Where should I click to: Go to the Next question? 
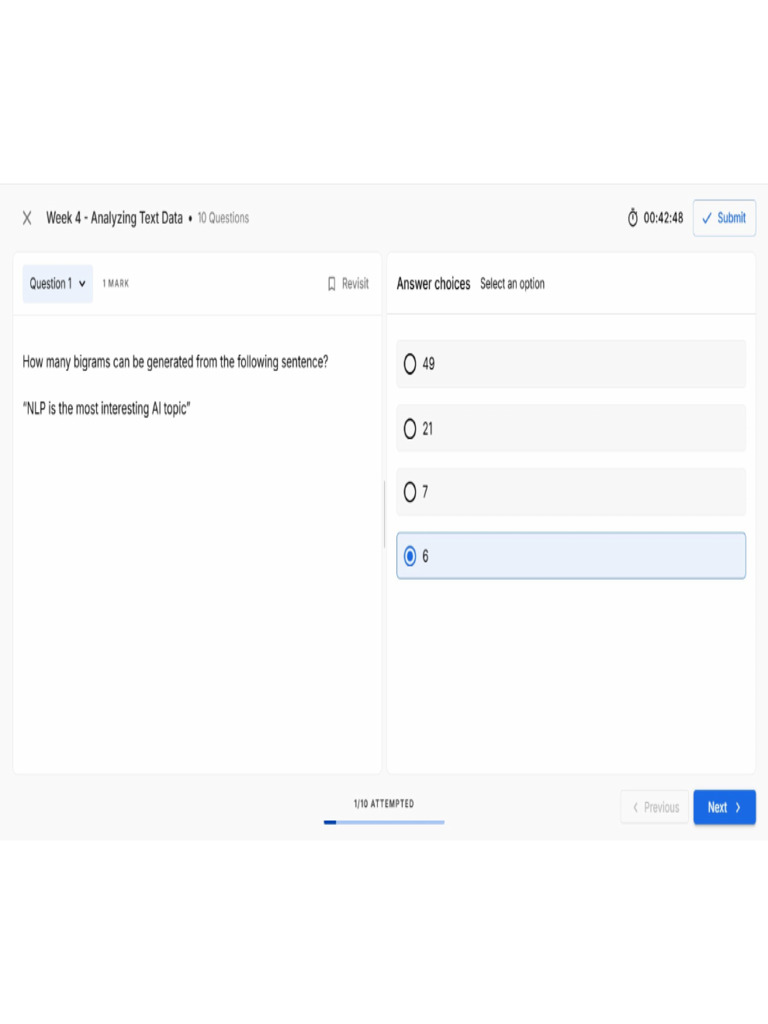click(724, 808)
